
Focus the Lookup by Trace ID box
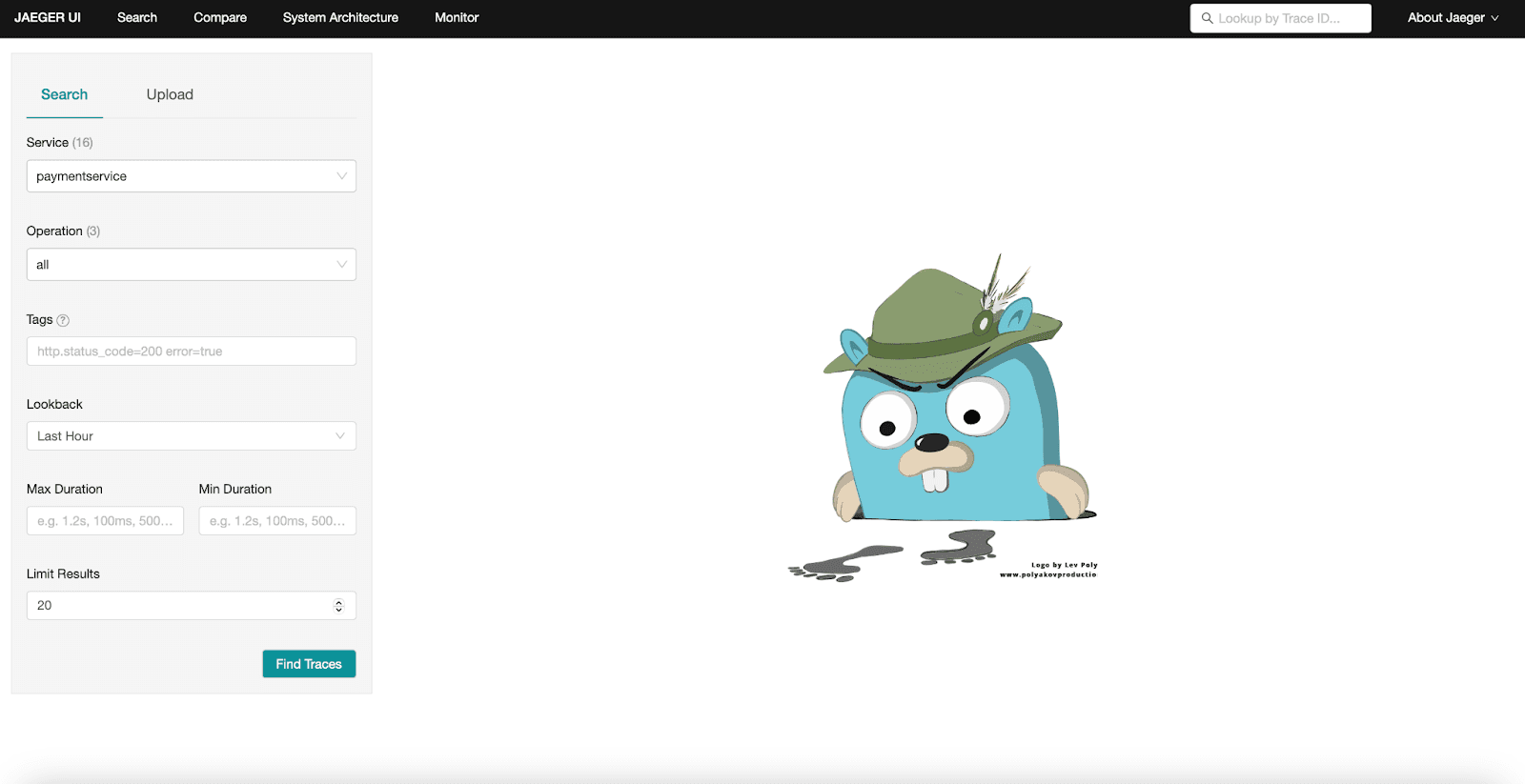pos(1287,18)
